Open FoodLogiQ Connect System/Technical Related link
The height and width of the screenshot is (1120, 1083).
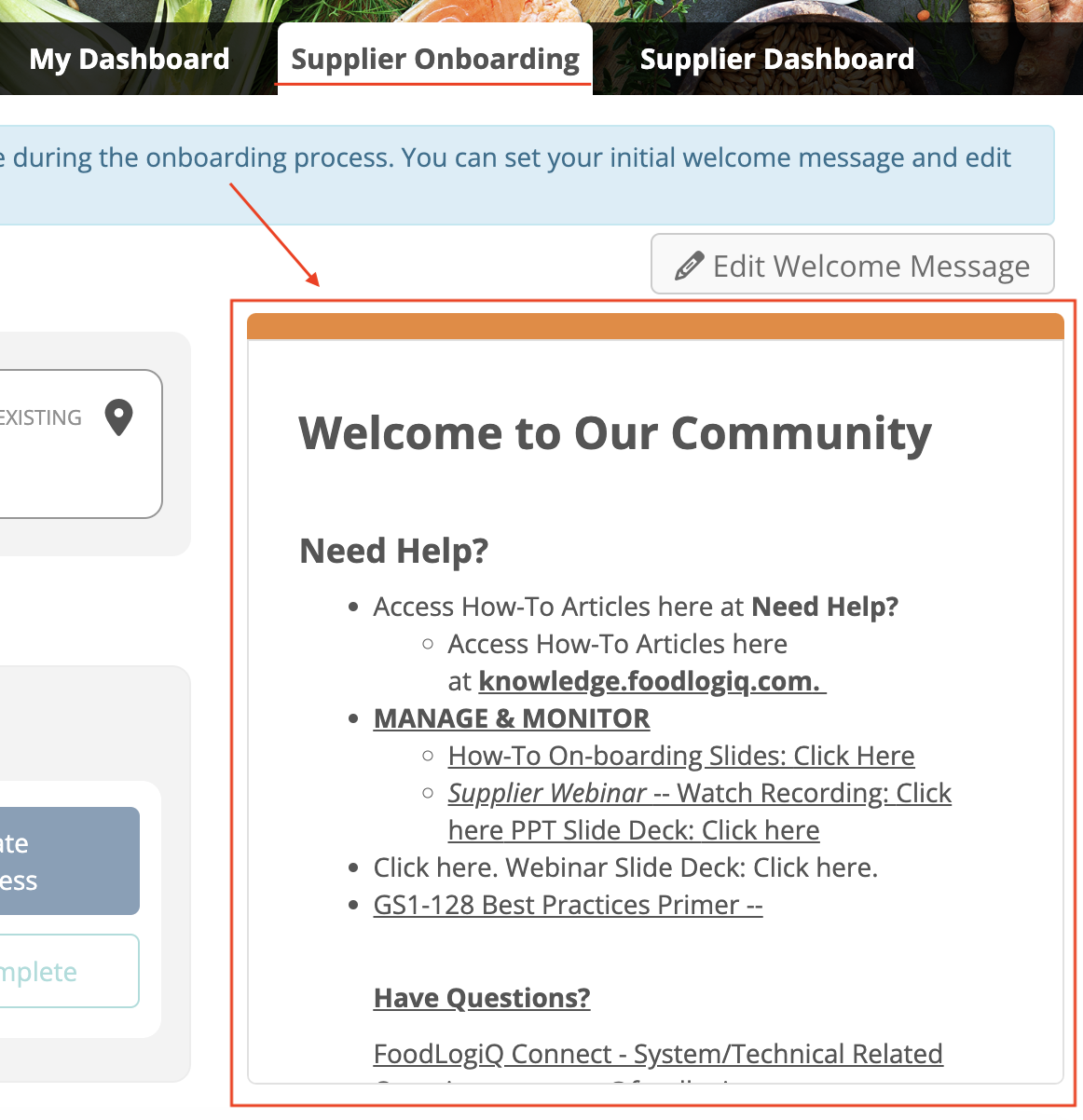658,1055
